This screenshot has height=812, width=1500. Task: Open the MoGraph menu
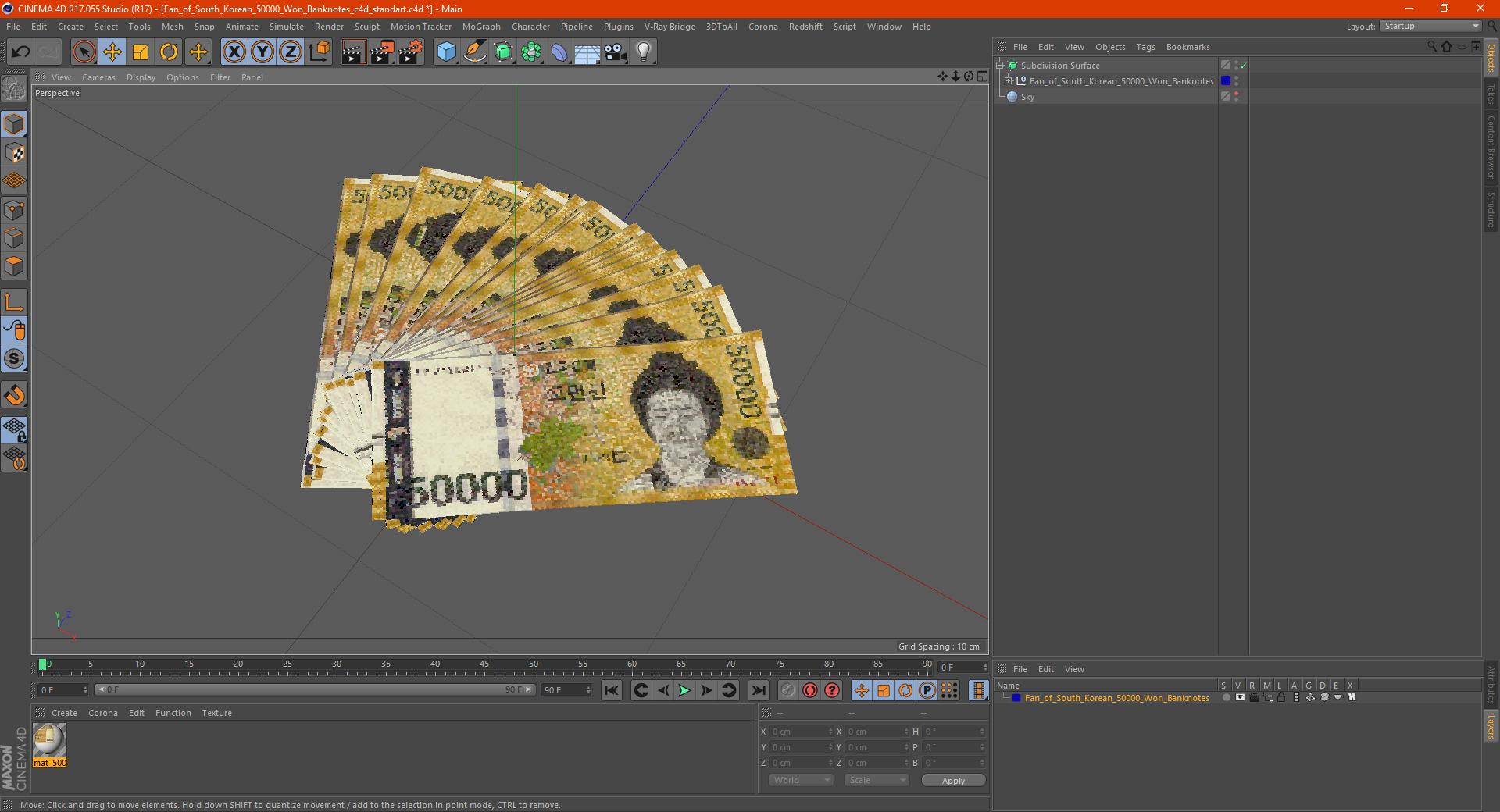coord(481,27)
